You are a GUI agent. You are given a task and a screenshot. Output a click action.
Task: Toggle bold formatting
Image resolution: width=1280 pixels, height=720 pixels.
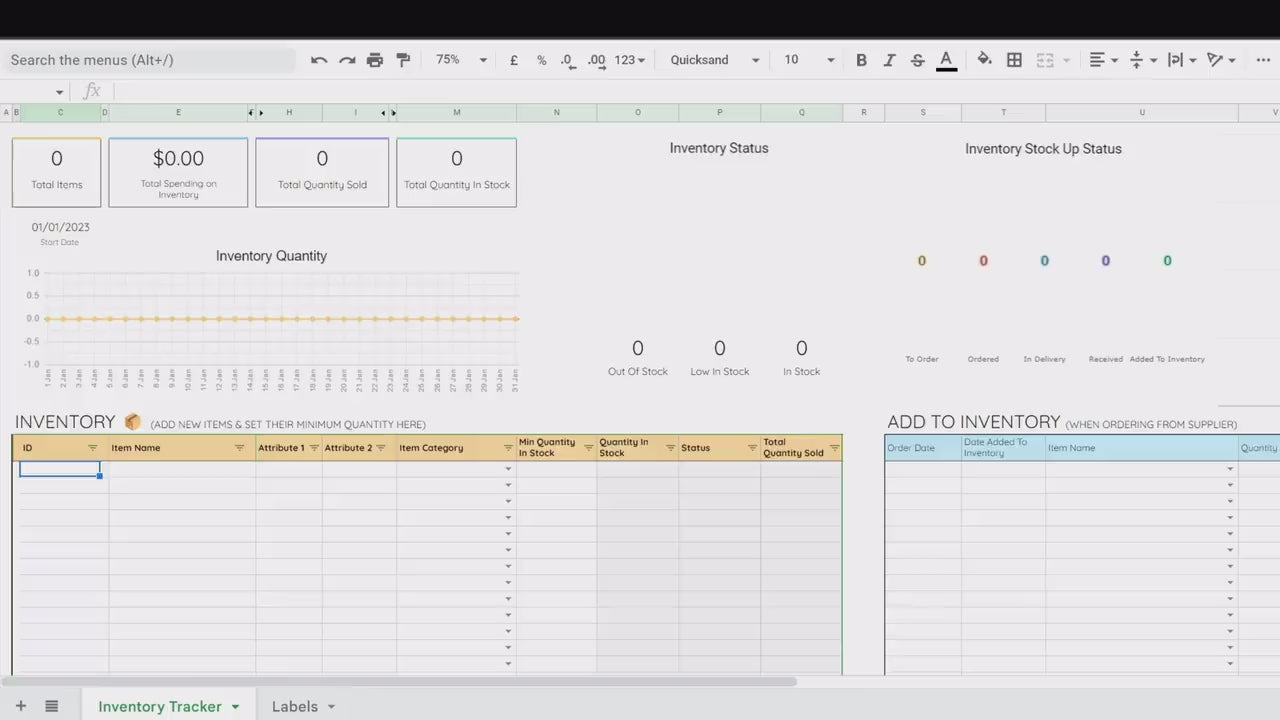tap(861, 60)
